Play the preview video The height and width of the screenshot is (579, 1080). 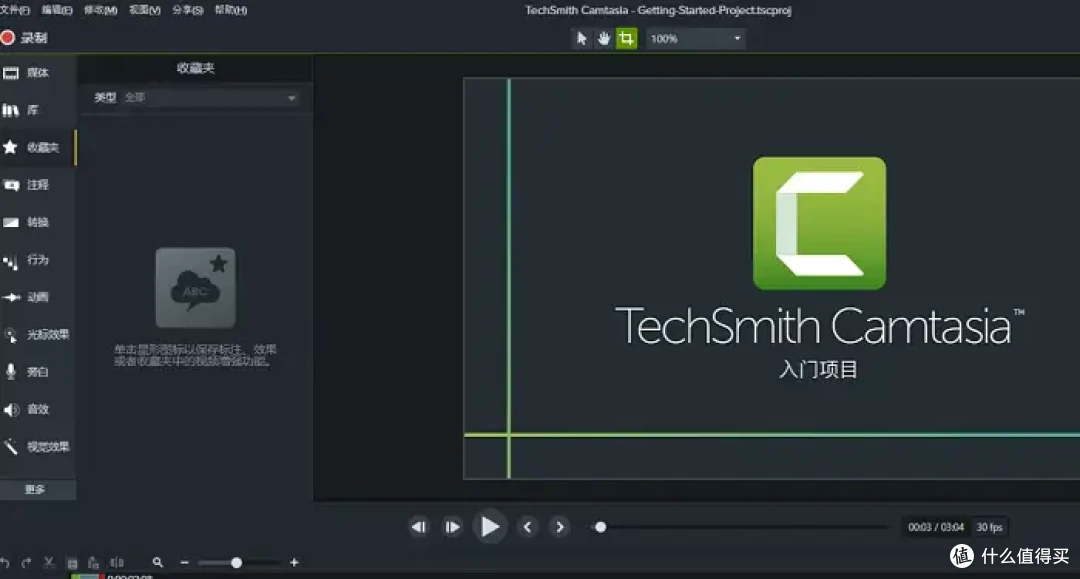(x=490, y=527)
